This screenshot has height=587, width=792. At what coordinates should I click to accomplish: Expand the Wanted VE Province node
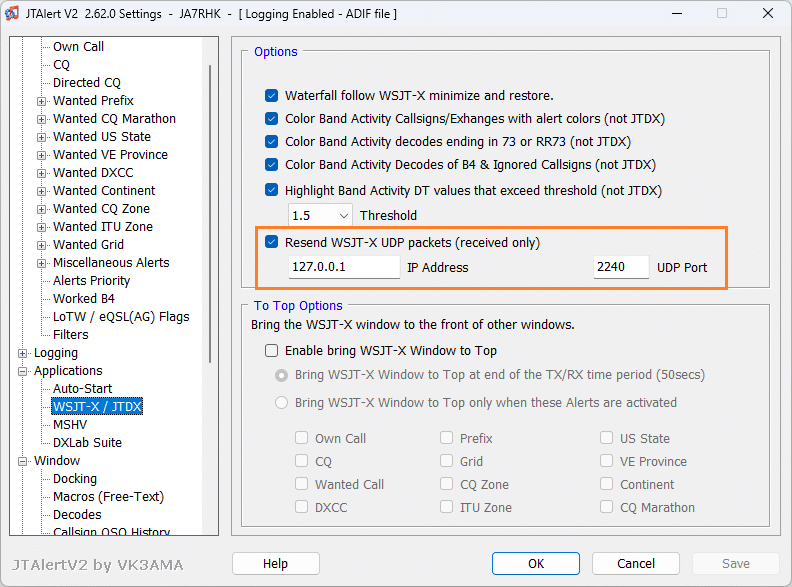pos(41,155)
